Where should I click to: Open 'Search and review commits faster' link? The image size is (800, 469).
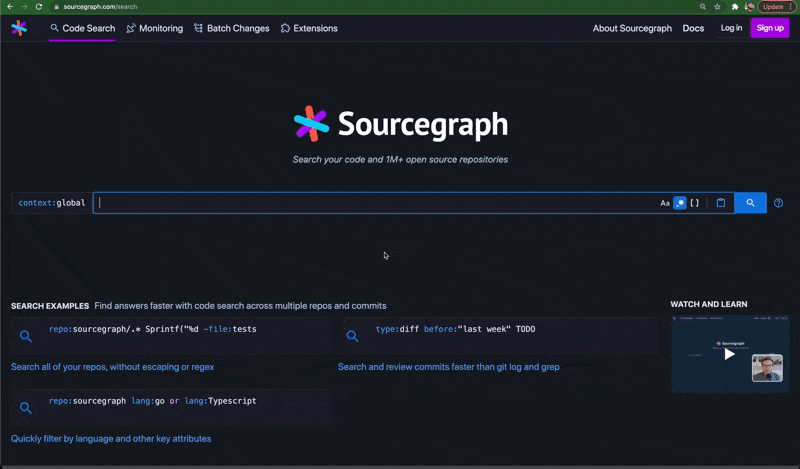coord(448,367)
